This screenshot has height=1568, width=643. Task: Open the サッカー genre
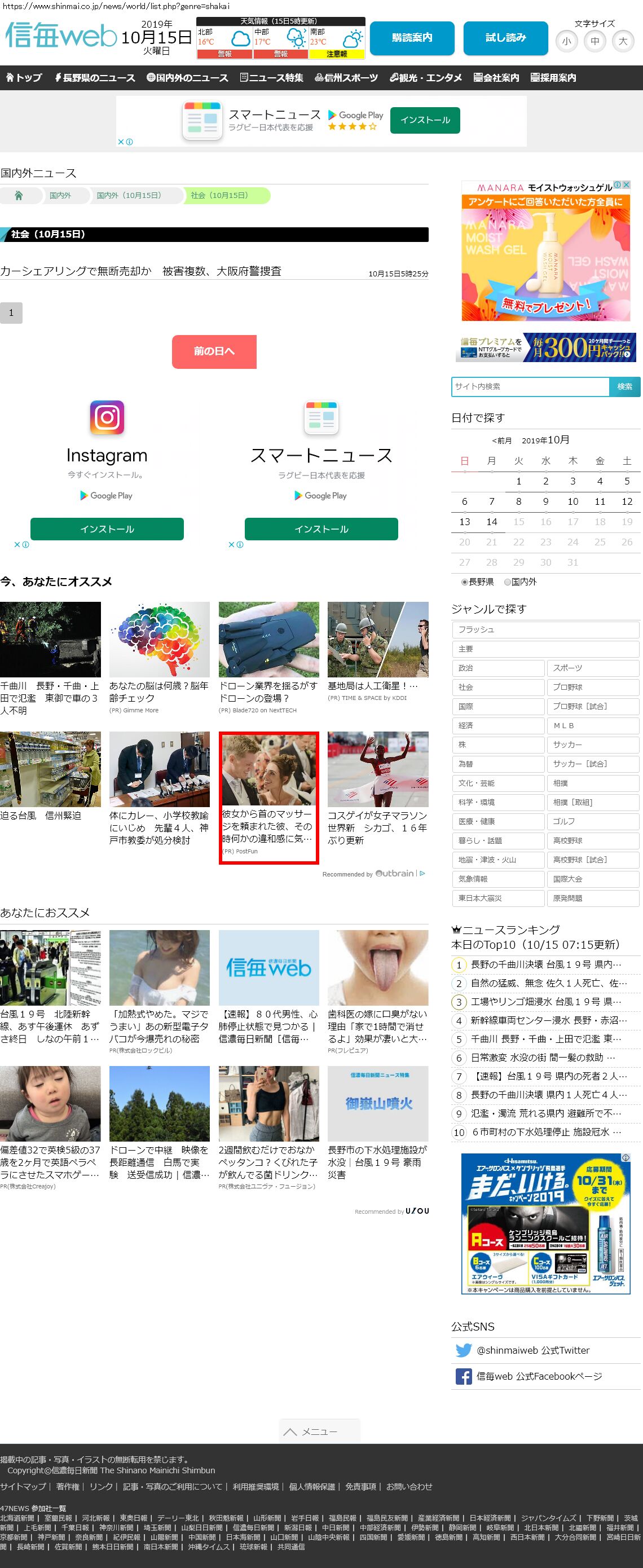(593, 745)
